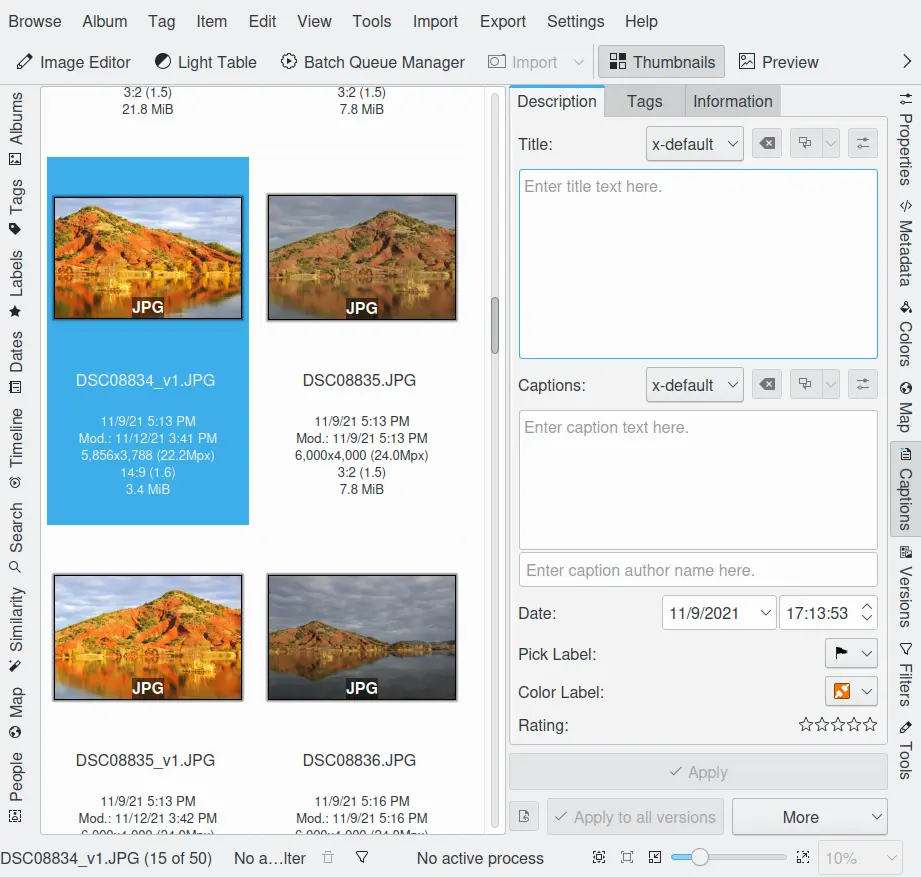Clear the Title text with the erase icon
Image resolution: width=921 pixels, height=877 pixels.
766,144
